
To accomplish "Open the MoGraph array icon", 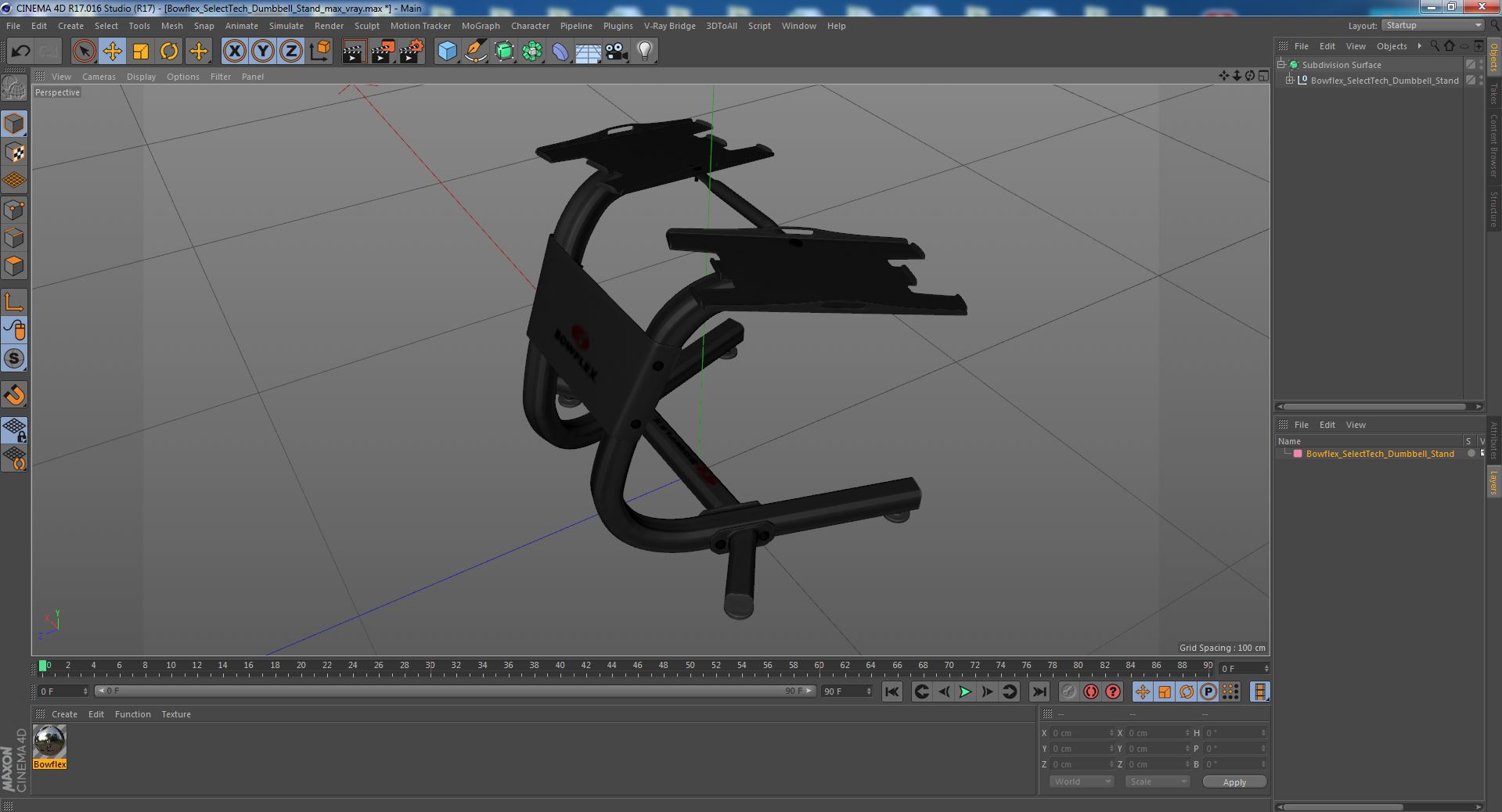I will click(532, 52).
